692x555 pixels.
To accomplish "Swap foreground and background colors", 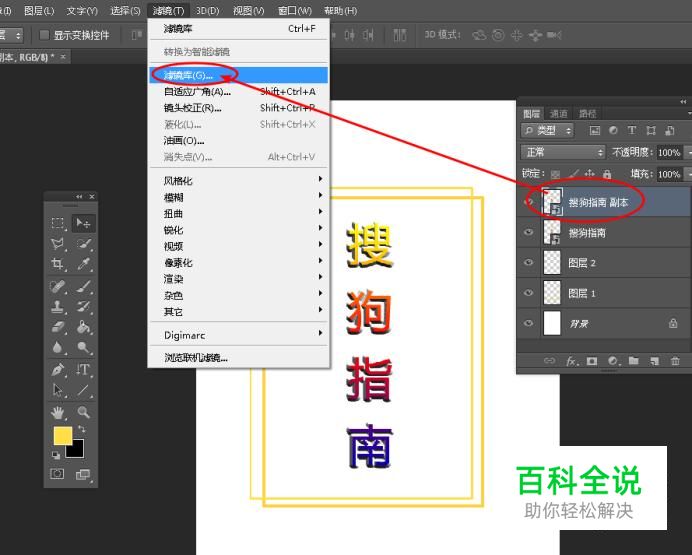I will point(82,428).
